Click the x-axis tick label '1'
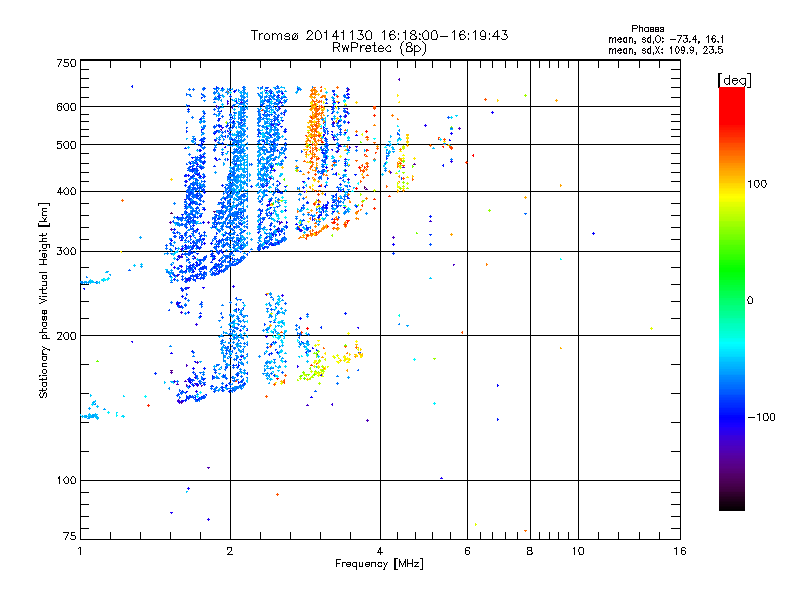 point(80,551)
